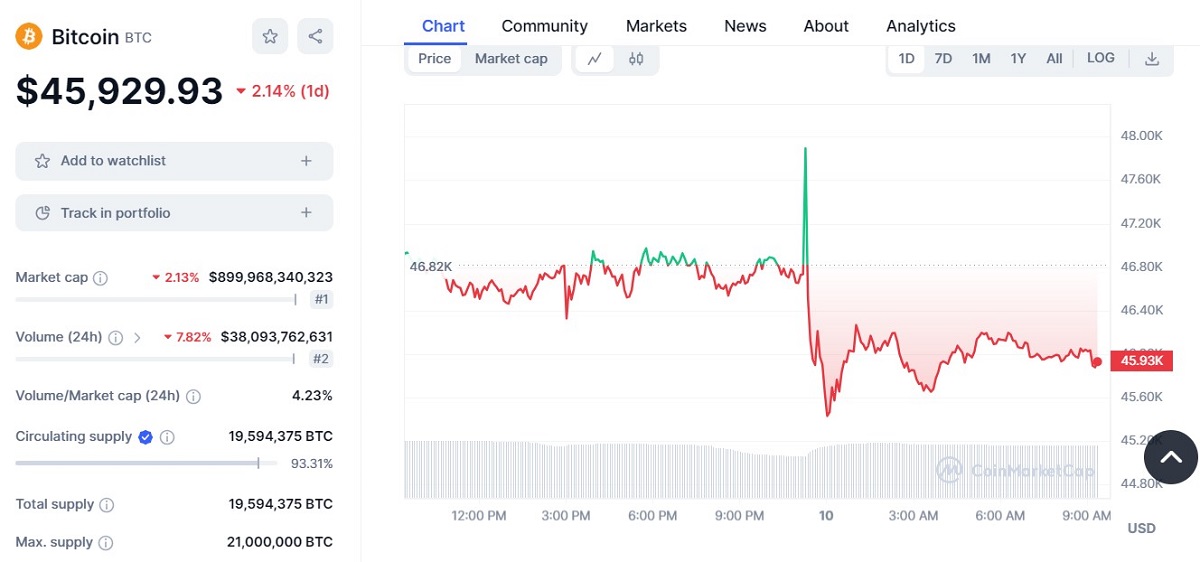Click the volume rank bar
The height and width of the screenshot is (562, 1200).
[155, 359]
